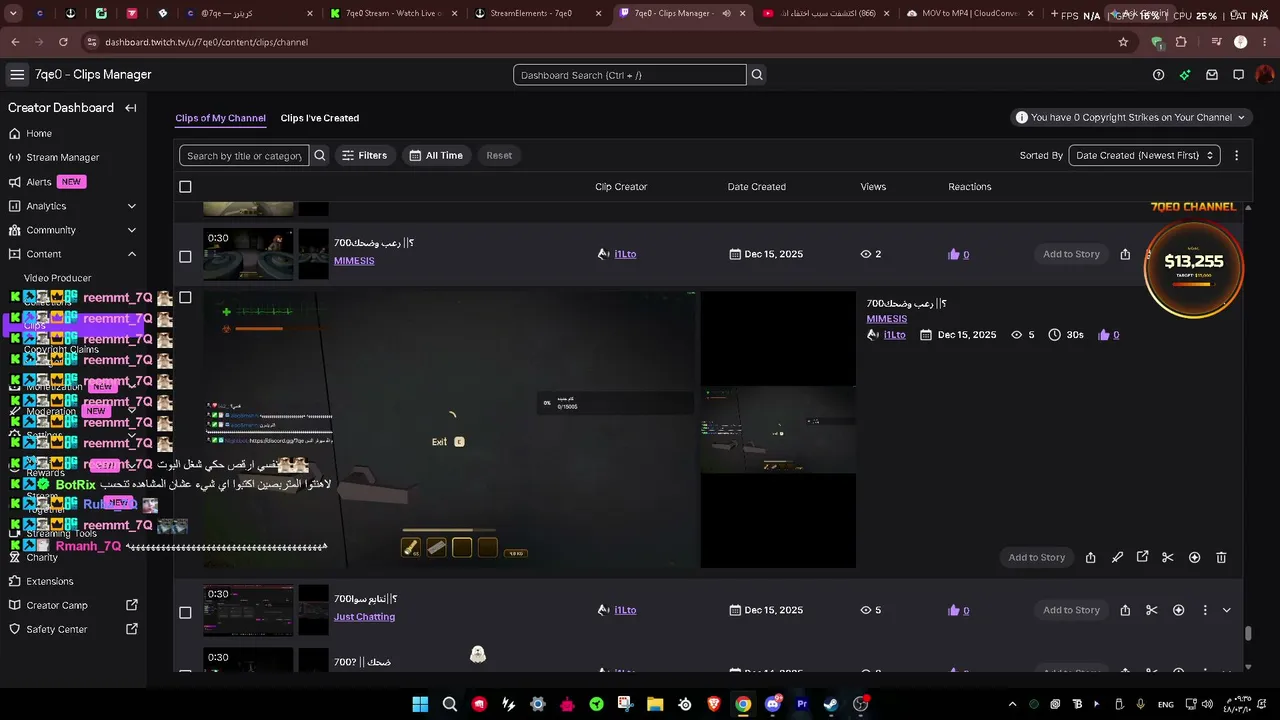Click Add to Story on expanded clip
1280x720 pixels.
1037,557
